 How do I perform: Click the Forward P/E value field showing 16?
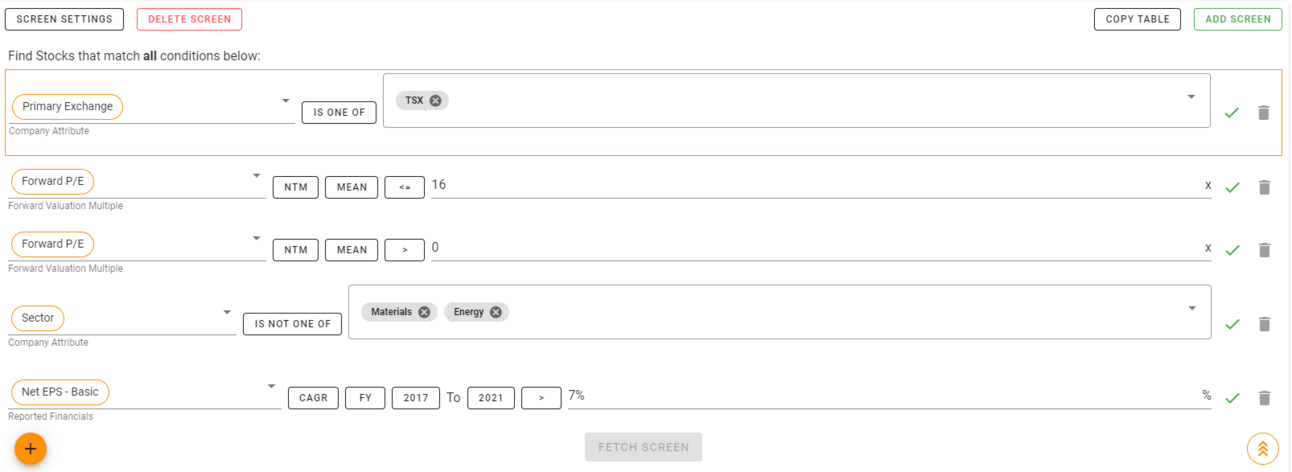coord(815,185)
